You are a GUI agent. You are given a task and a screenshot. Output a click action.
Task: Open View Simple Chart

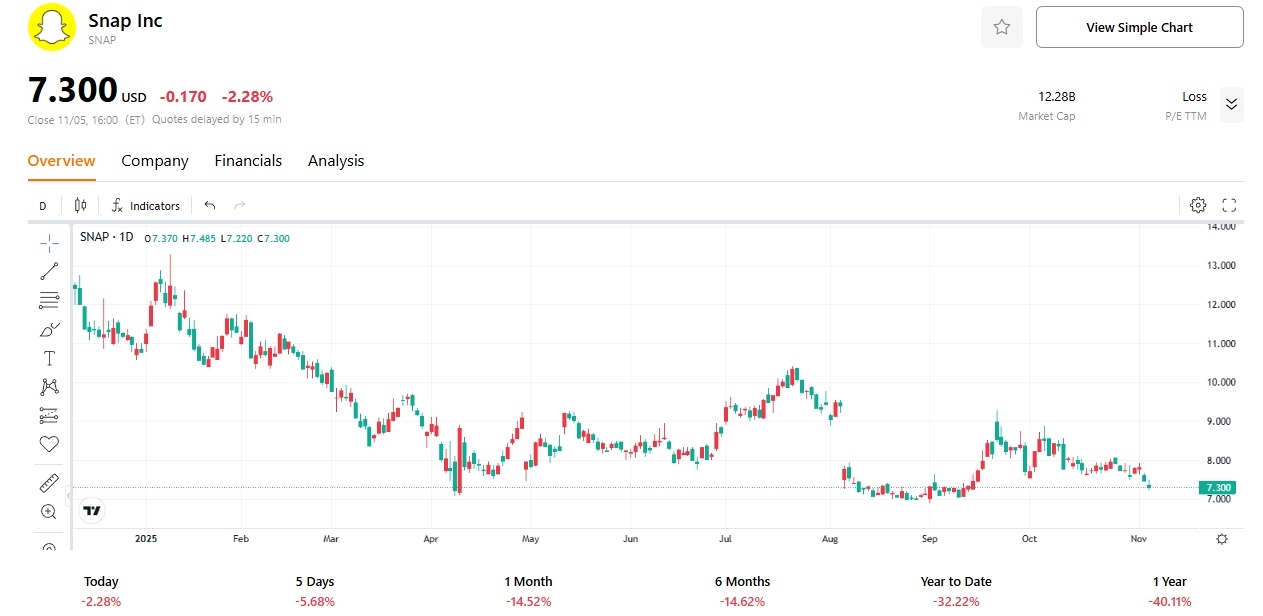pos(1139,27)
